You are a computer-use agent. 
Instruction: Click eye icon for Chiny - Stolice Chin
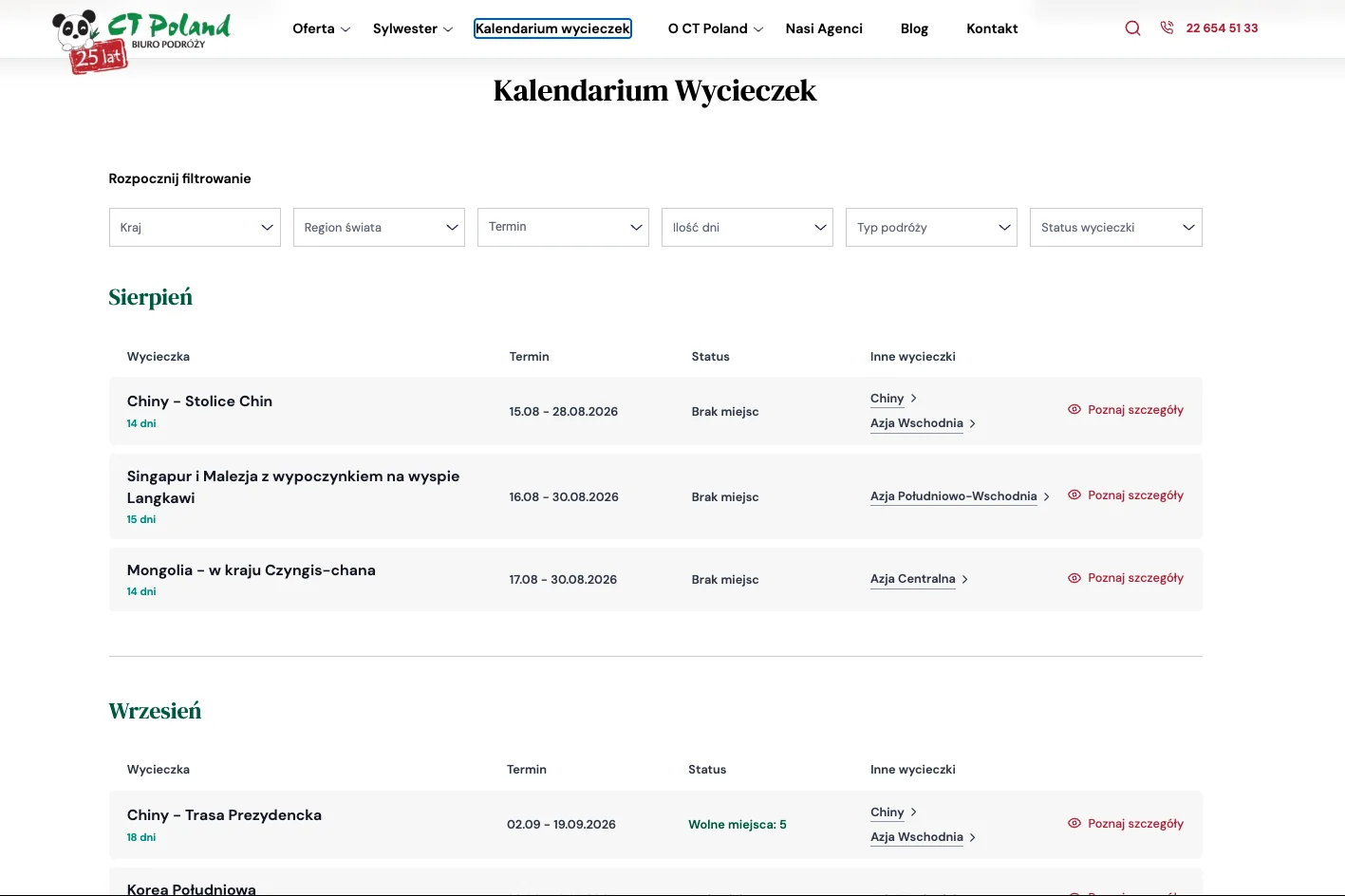(x=1074, y=409)
